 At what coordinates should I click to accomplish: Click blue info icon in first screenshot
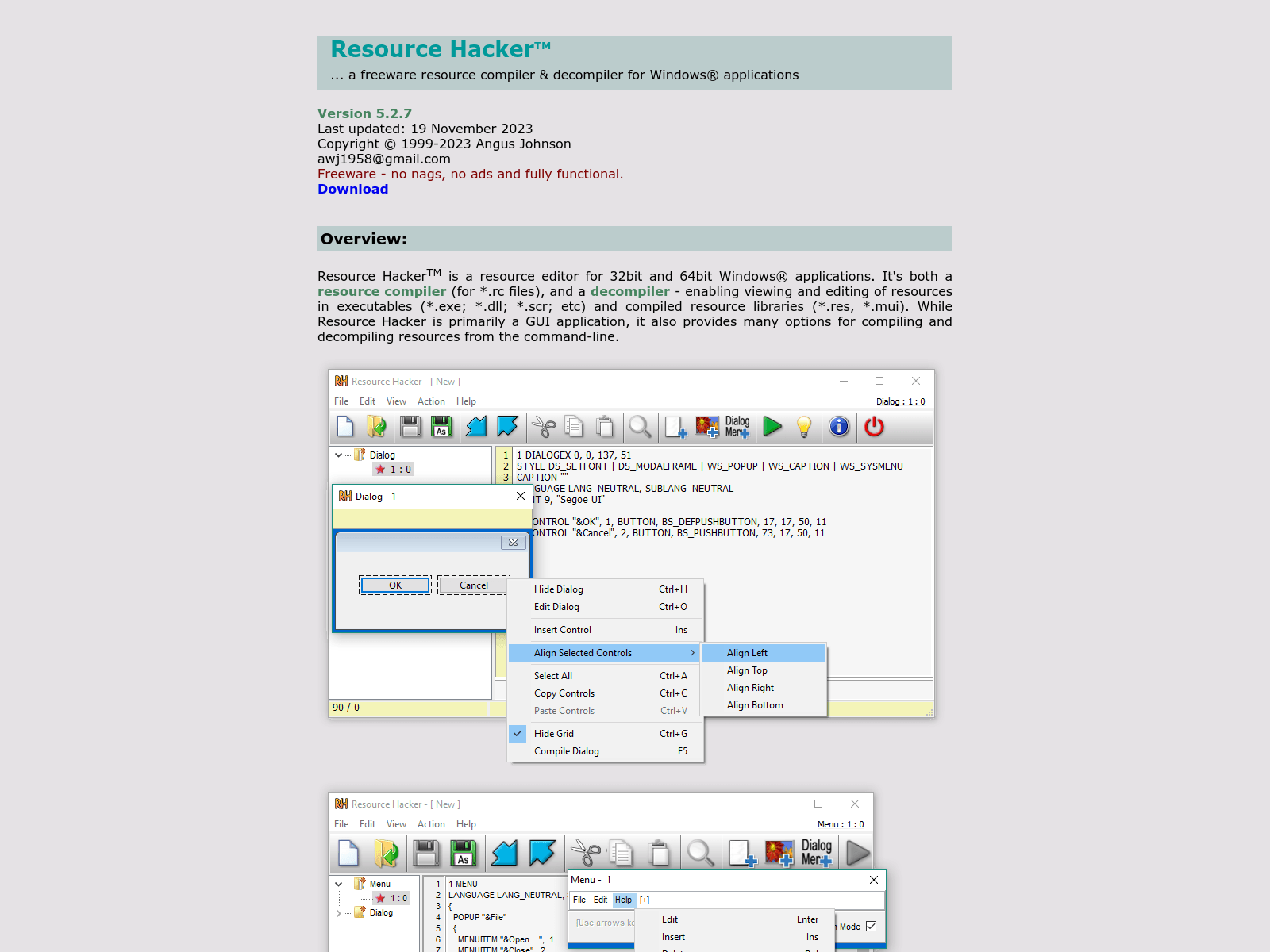coord(839,427)
